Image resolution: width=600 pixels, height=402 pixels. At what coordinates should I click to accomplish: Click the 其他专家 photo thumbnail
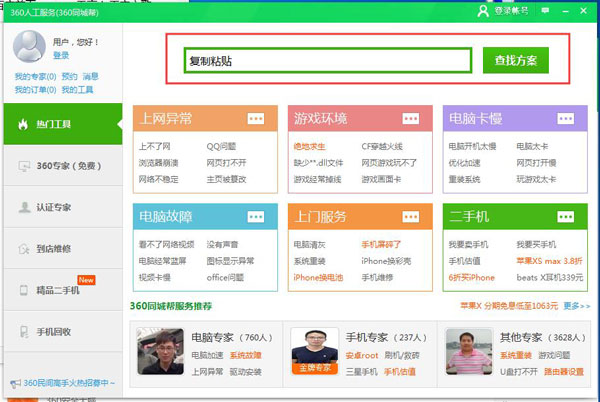pyautogui.click(x=469, y=351)
